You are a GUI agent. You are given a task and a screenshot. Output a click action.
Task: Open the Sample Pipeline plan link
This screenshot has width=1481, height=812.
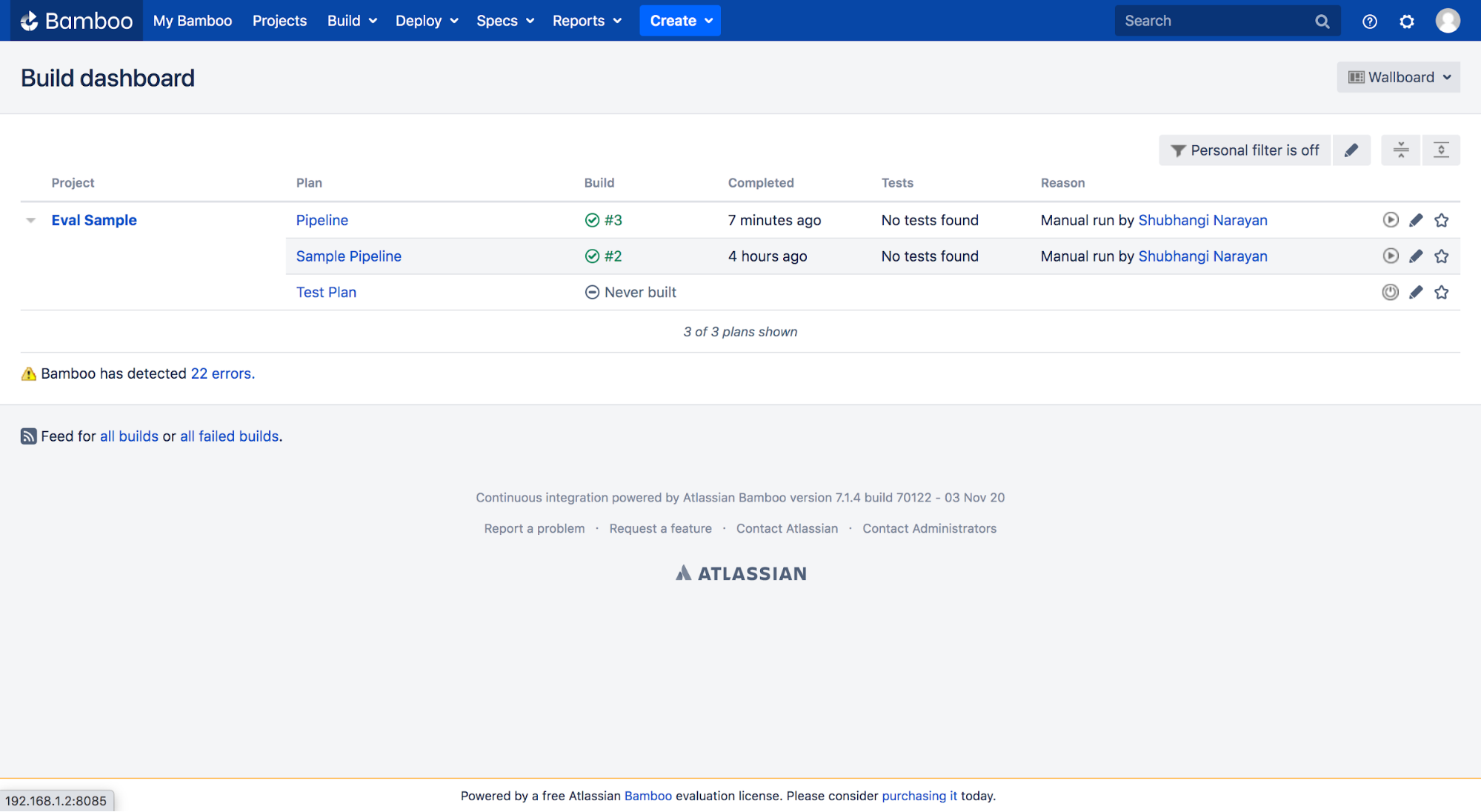coord(349,256)
